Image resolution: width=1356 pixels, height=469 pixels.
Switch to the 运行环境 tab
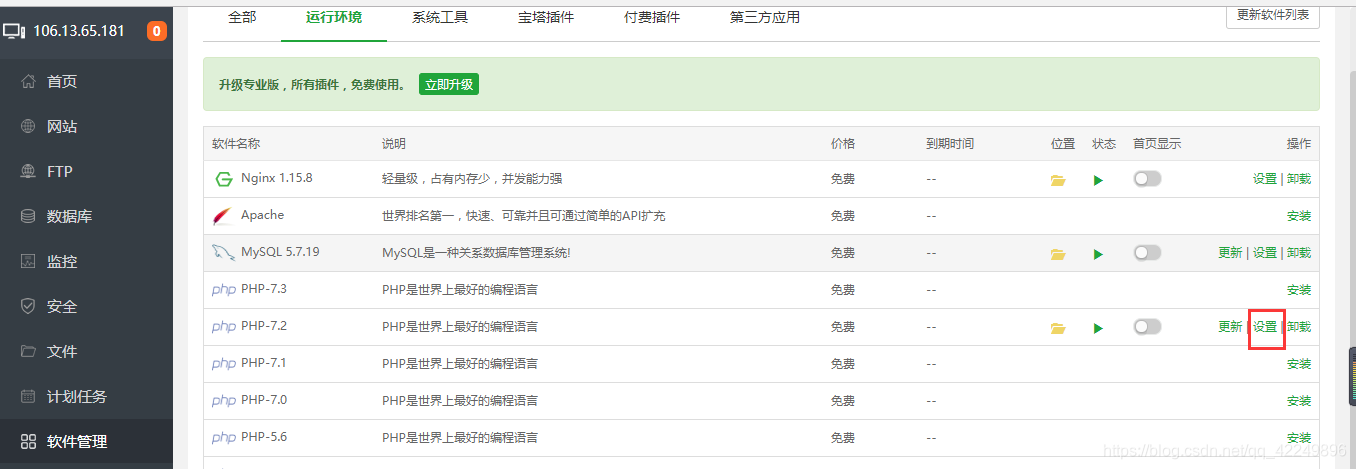pos(334,18)
